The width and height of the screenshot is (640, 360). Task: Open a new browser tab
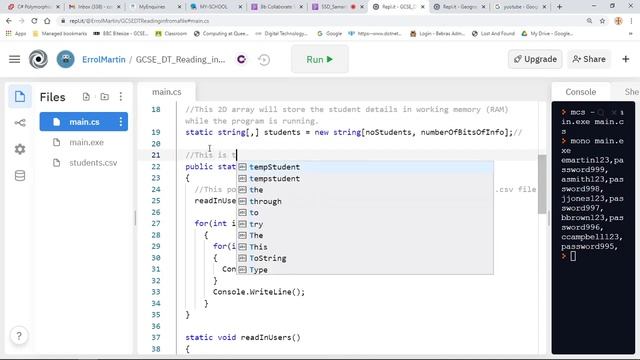(x=560, y=7)
